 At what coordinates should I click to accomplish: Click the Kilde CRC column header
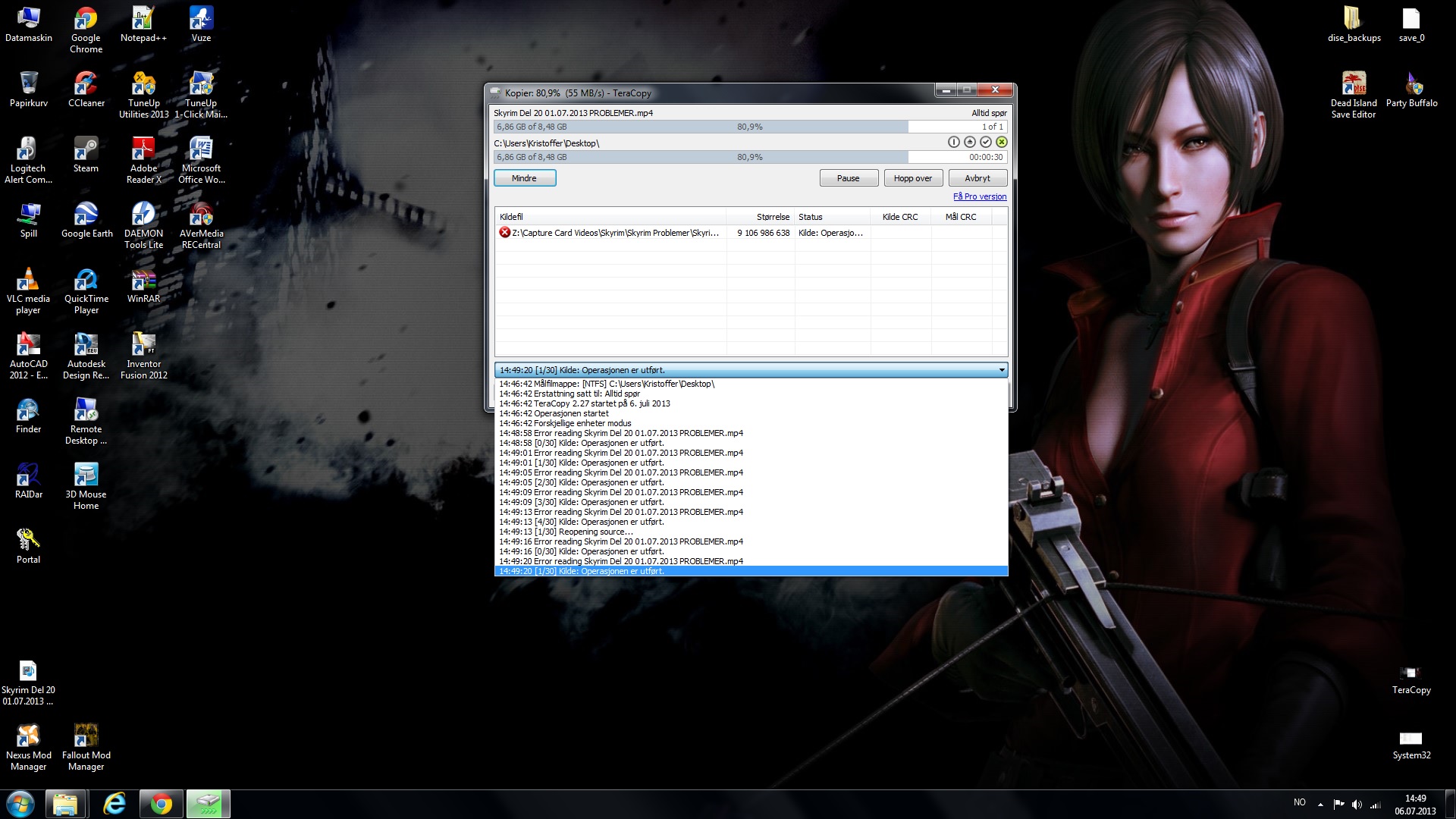coord(900,217)
